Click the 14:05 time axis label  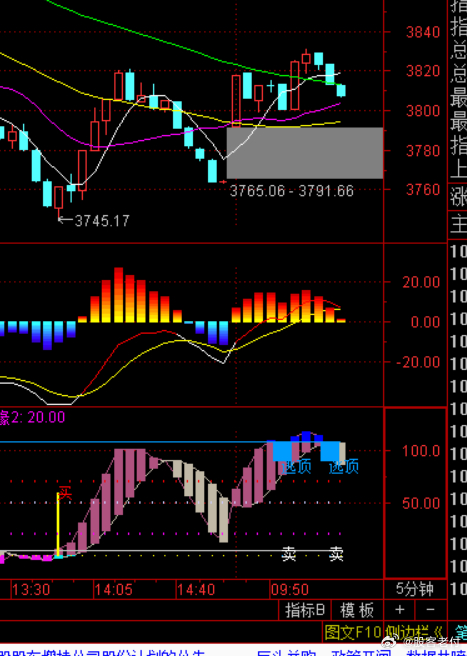click(113, 590)
